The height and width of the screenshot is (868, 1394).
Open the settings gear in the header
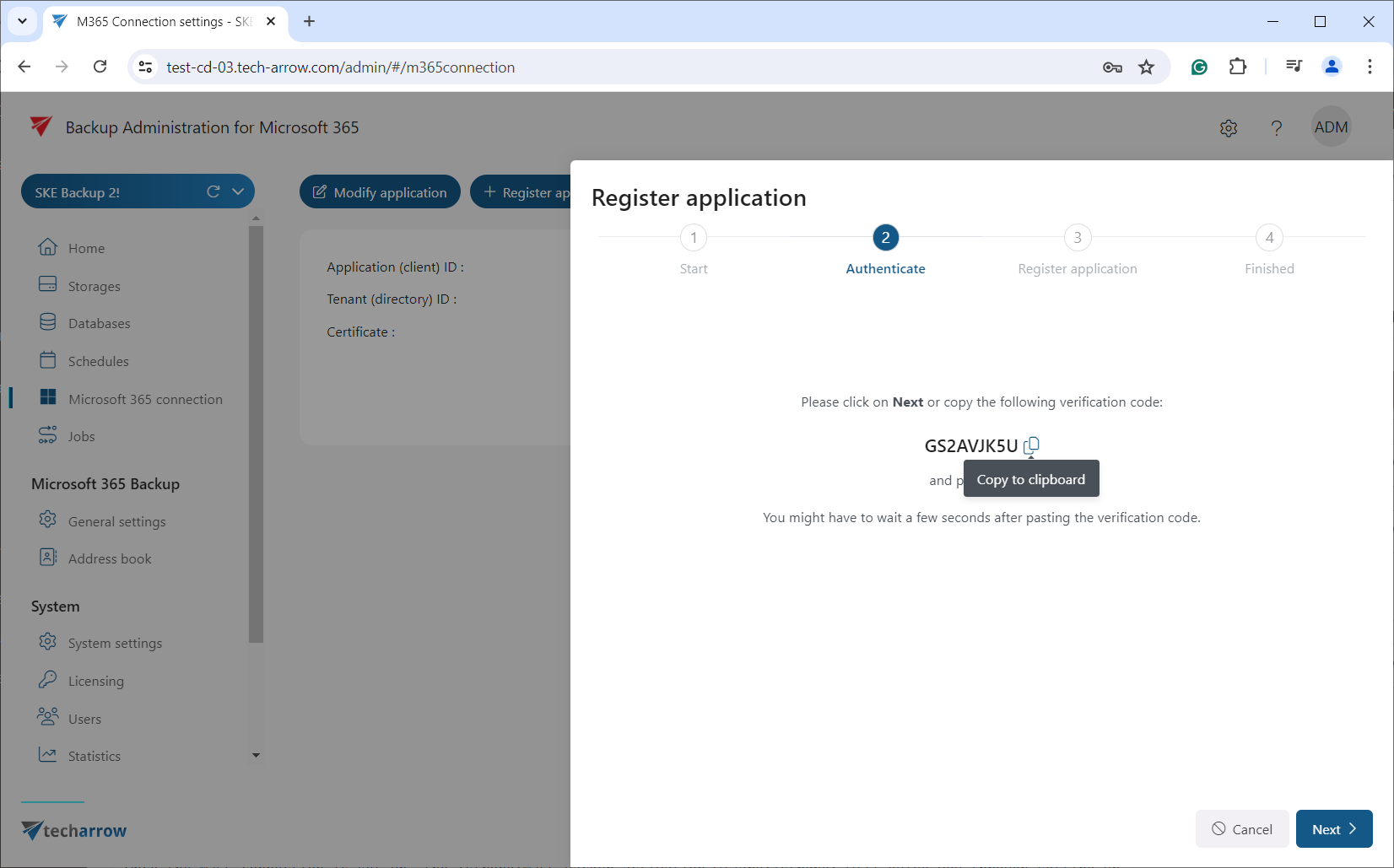[1229, 128]
